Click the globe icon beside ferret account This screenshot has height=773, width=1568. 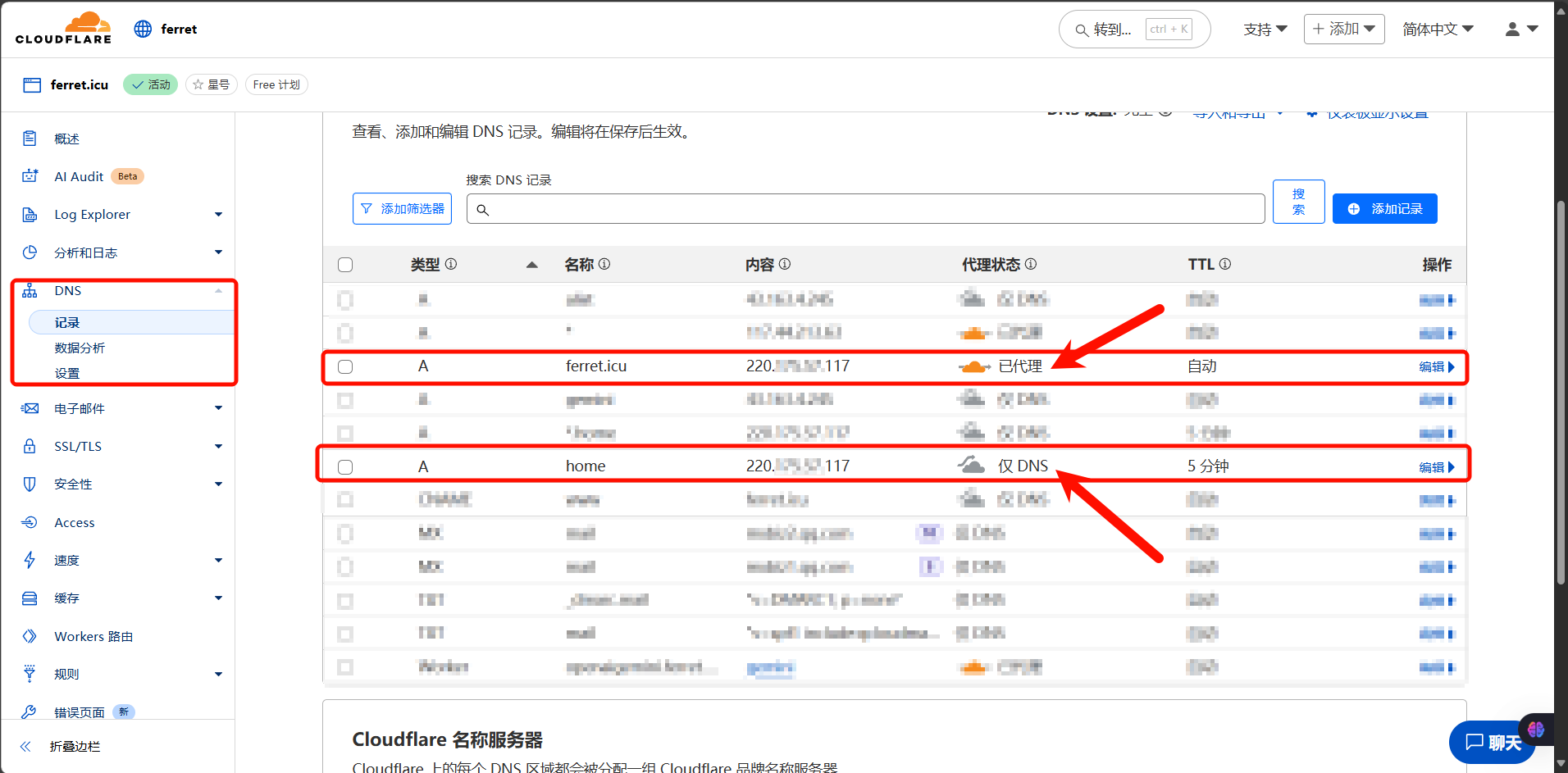(143, 29)
